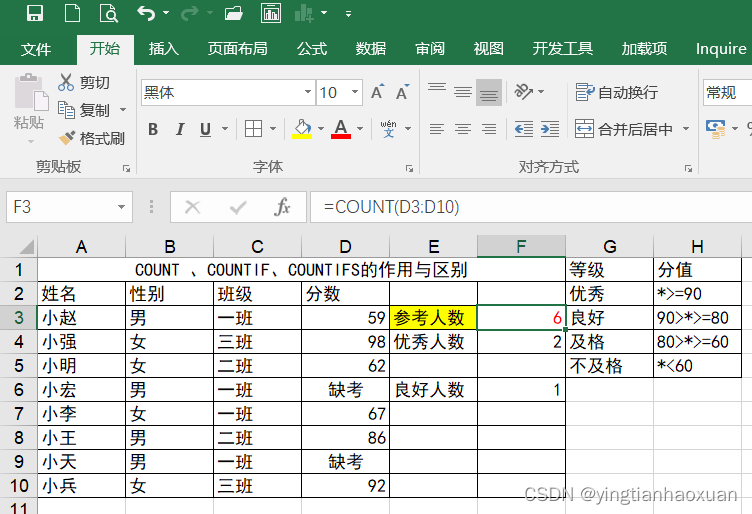Enable 自动换行 wrap text
The image size is (752, 514).
616,92
